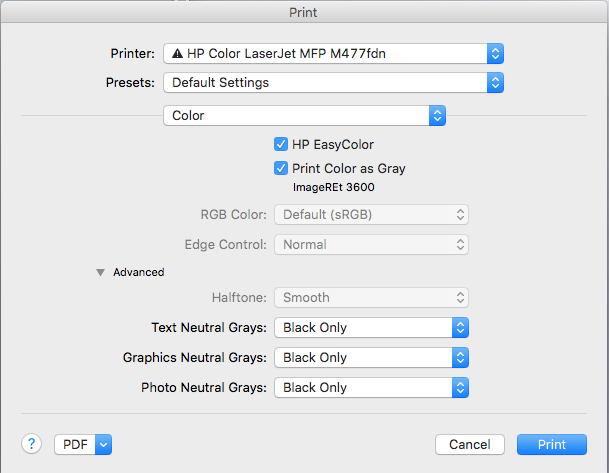The image size is (609, 473).
Task: Click Text Neutral Grays popup arrows
Action: [460, 327]
